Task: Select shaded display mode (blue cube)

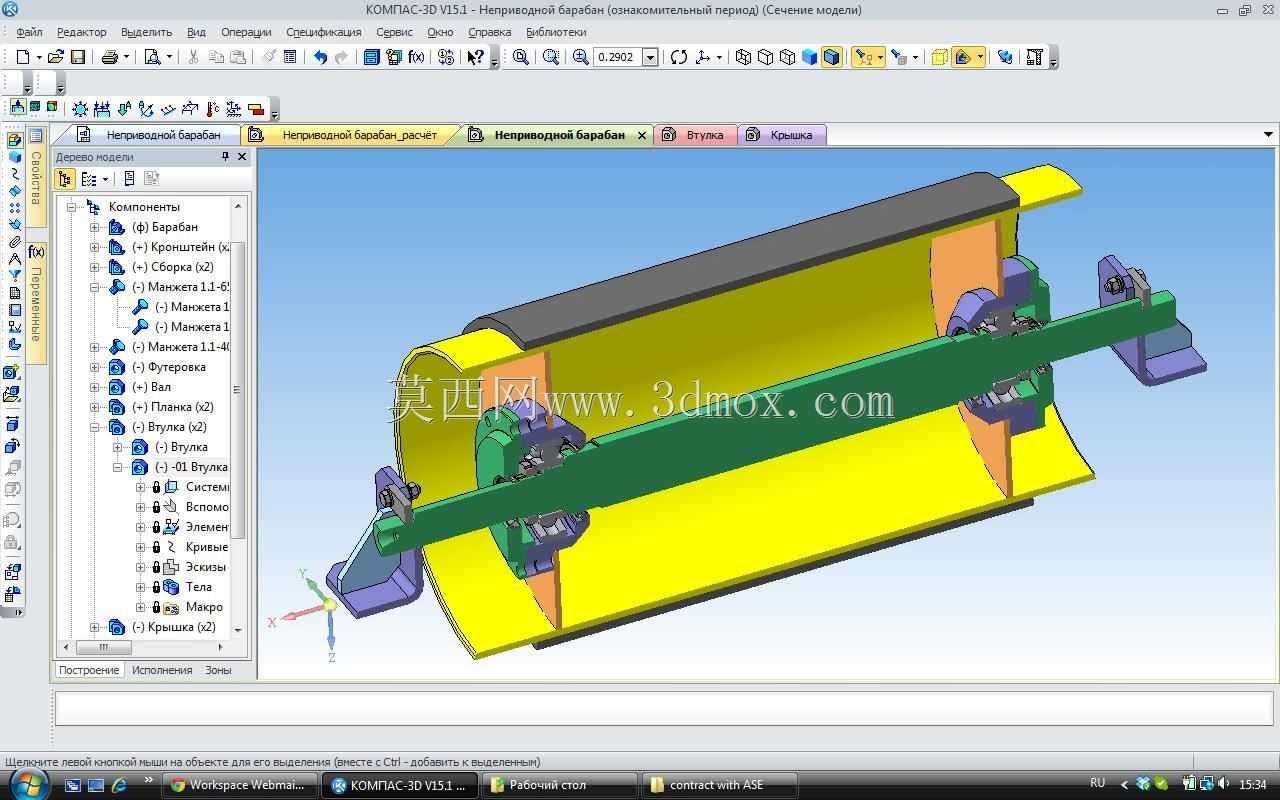Action: 809,57
